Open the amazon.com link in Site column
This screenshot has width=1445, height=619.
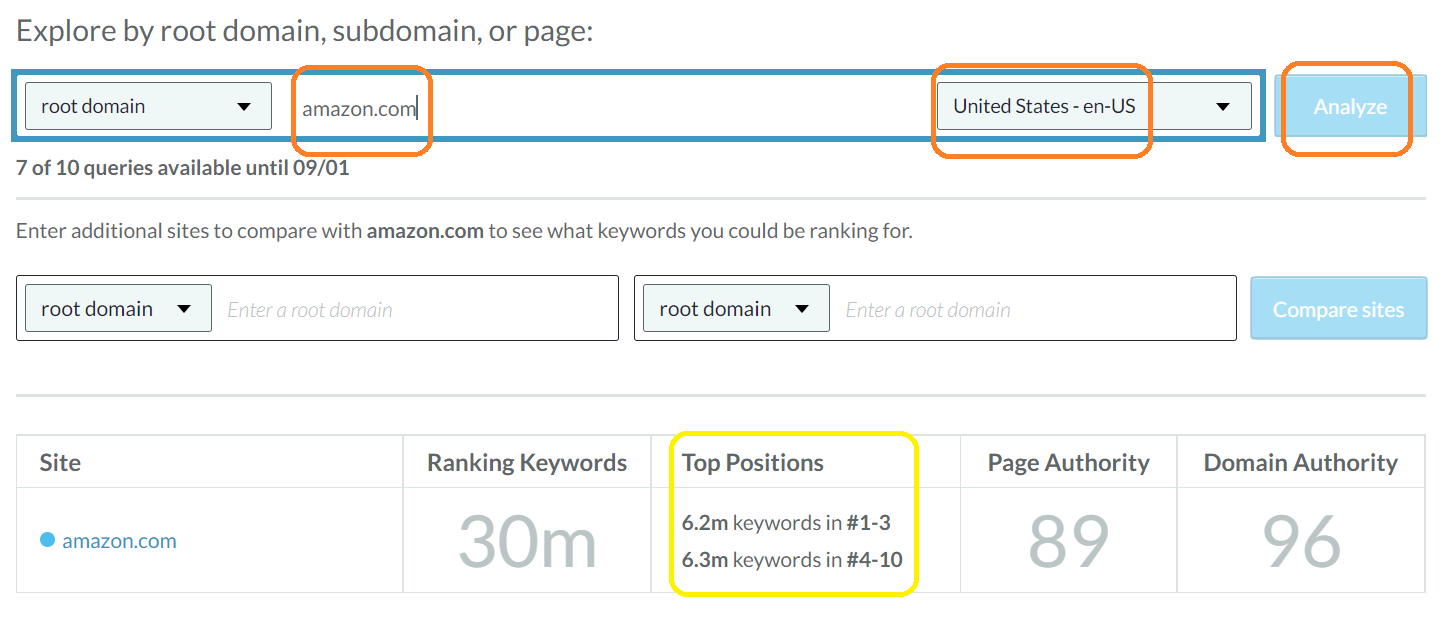(119, 541)
